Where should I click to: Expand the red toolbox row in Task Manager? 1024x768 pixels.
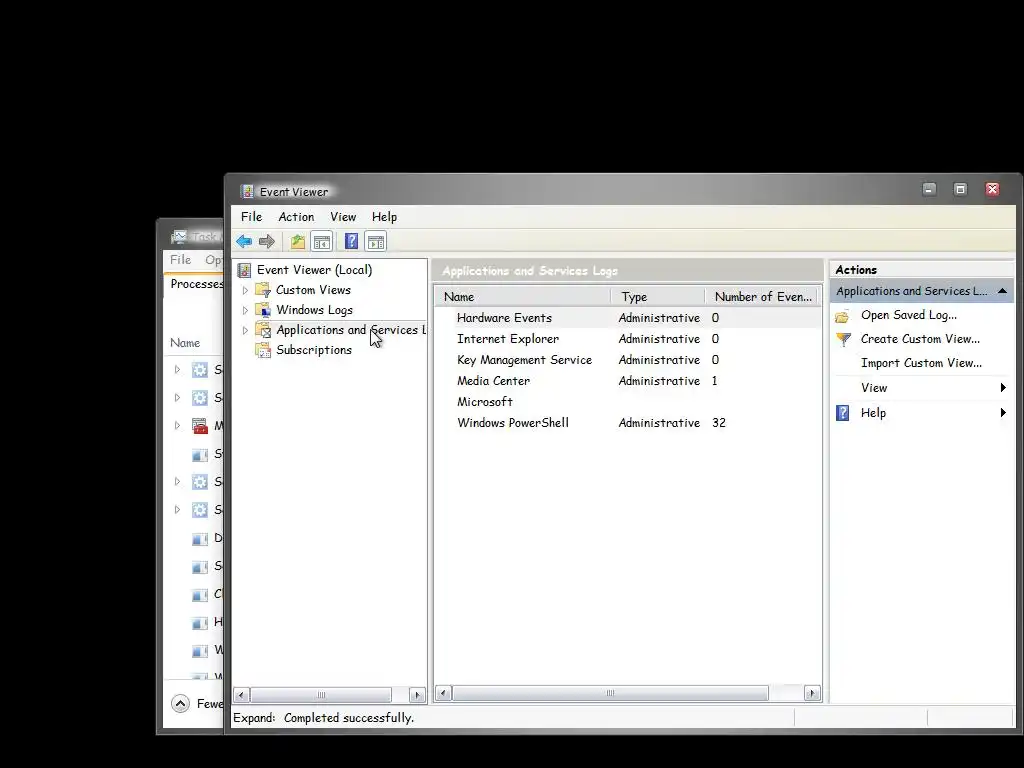[177, 426]
